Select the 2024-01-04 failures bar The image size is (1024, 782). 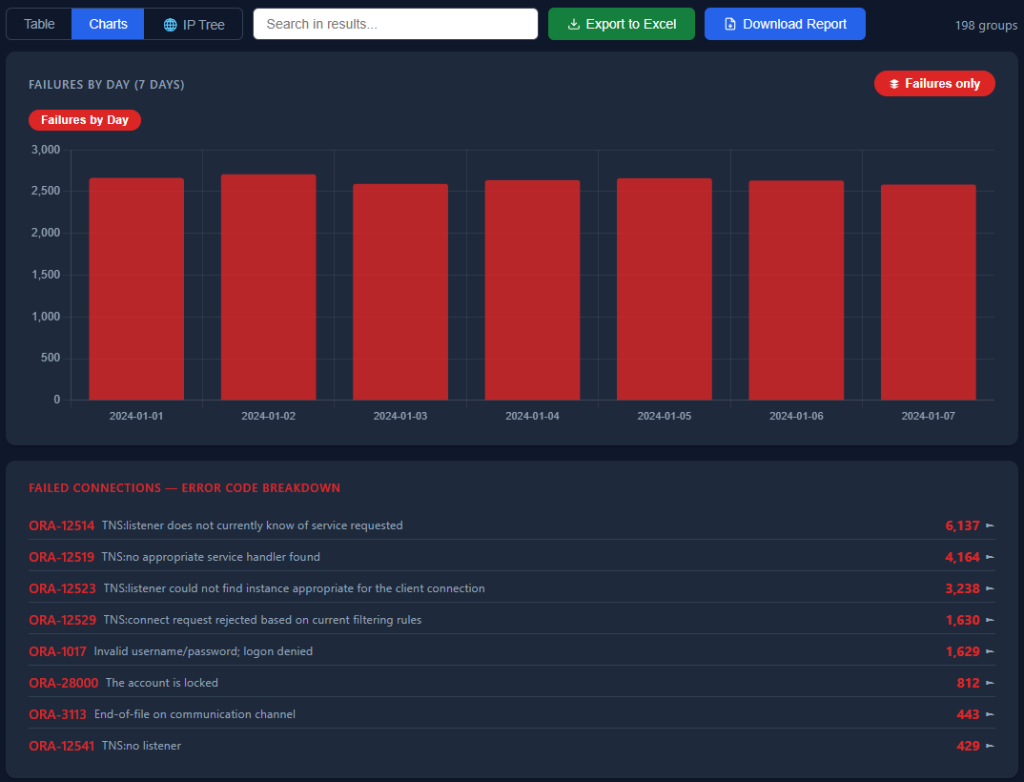pos(532,290)
